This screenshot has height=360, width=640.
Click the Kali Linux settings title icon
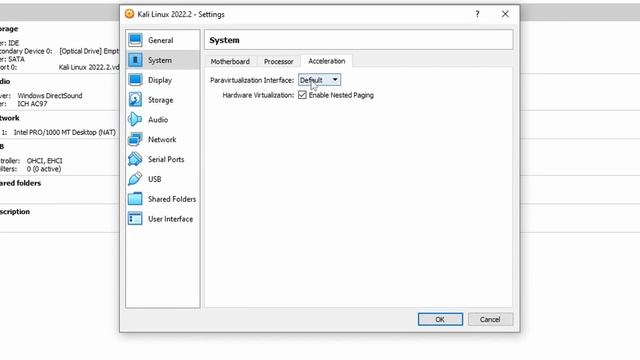[x=129, y=14]
